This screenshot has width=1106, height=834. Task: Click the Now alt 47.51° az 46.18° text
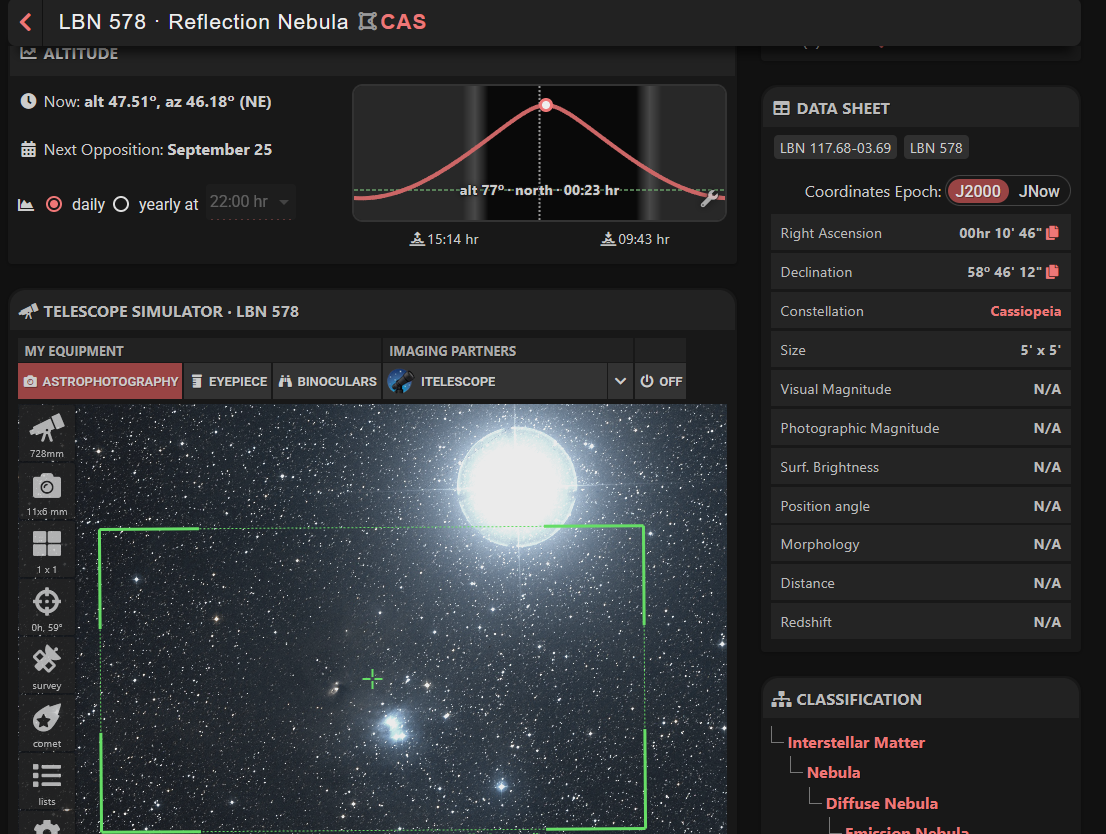157,102
